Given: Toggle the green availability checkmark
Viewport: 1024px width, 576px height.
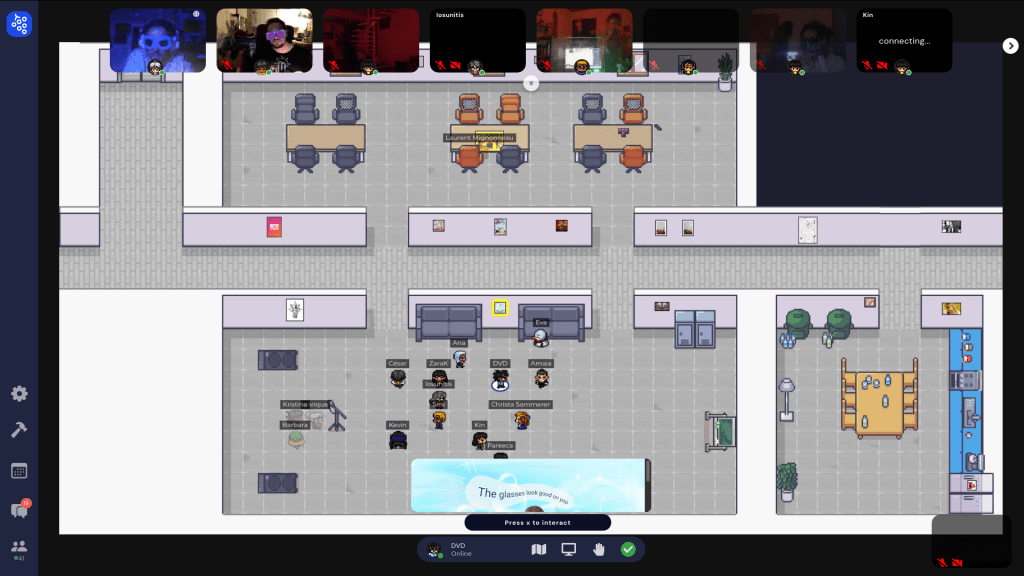Looking at the screenshot, I should point(628,549).
